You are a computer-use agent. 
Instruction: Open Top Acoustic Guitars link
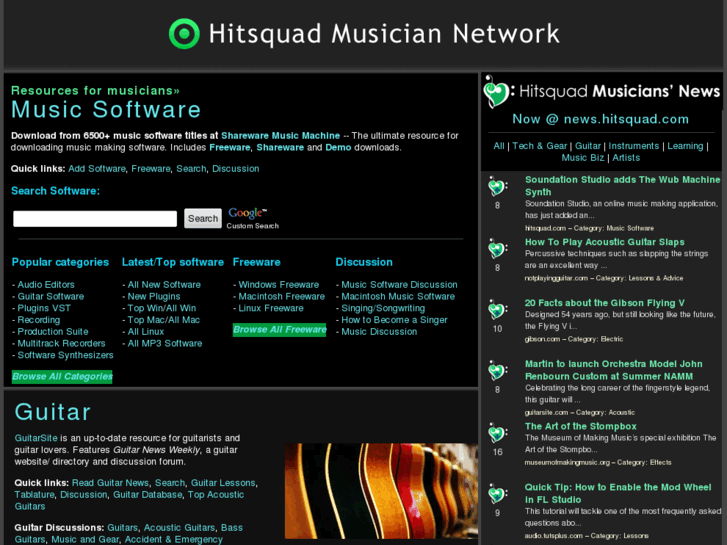click(129, 500)
